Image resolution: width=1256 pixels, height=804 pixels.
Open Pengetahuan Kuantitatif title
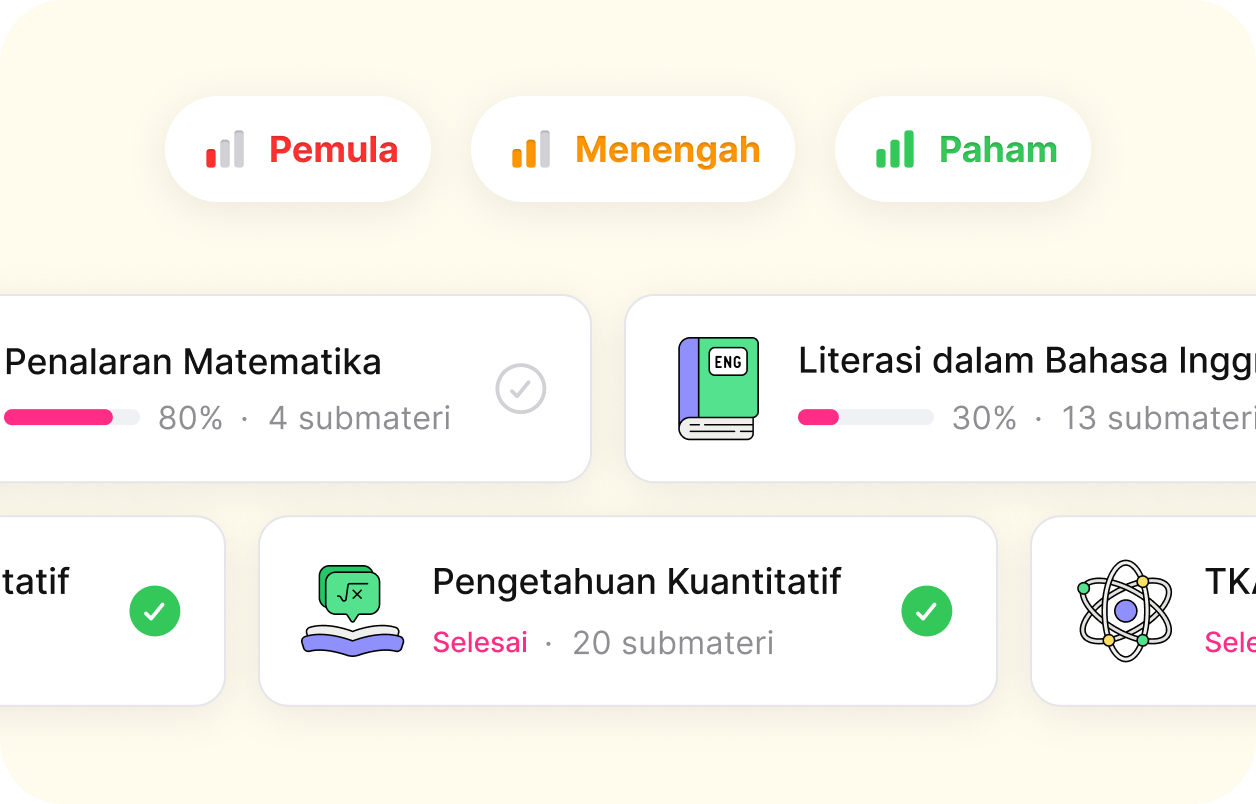pos(636,582)
